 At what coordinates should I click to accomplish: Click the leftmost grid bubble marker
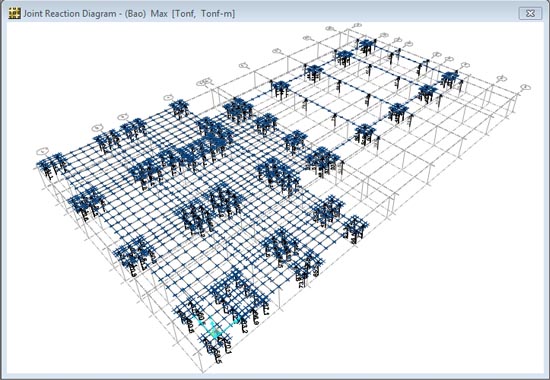pos(42,151)
